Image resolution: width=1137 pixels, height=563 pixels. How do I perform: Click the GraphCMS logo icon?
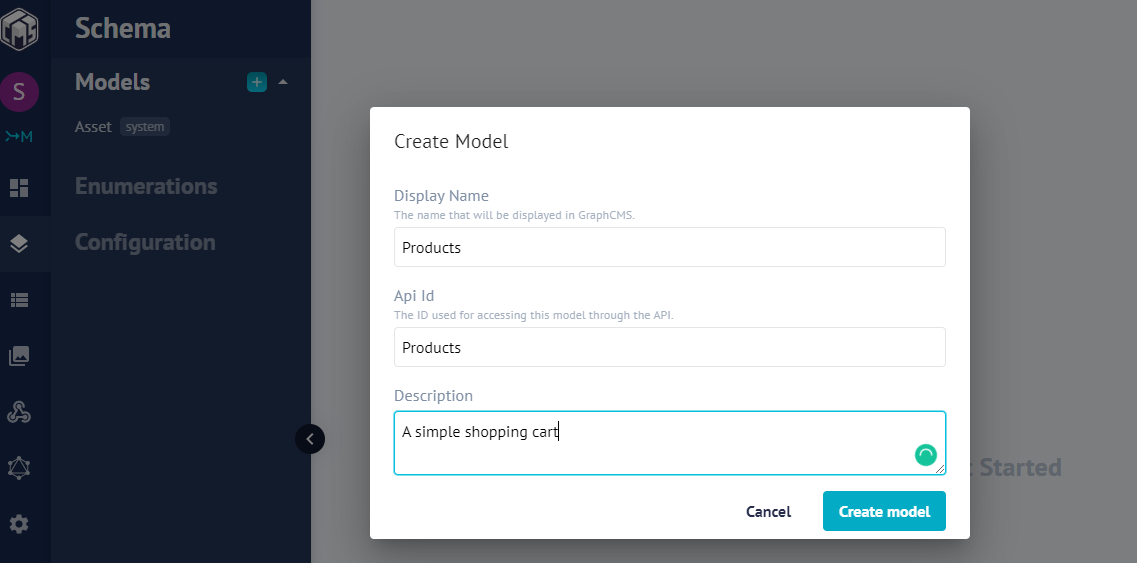pos(19,28)
